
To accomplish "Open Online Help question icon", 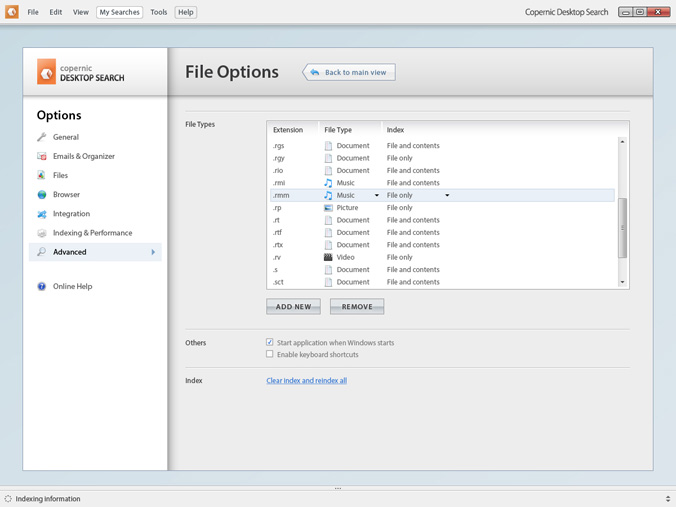I will [x=42, y=287].
